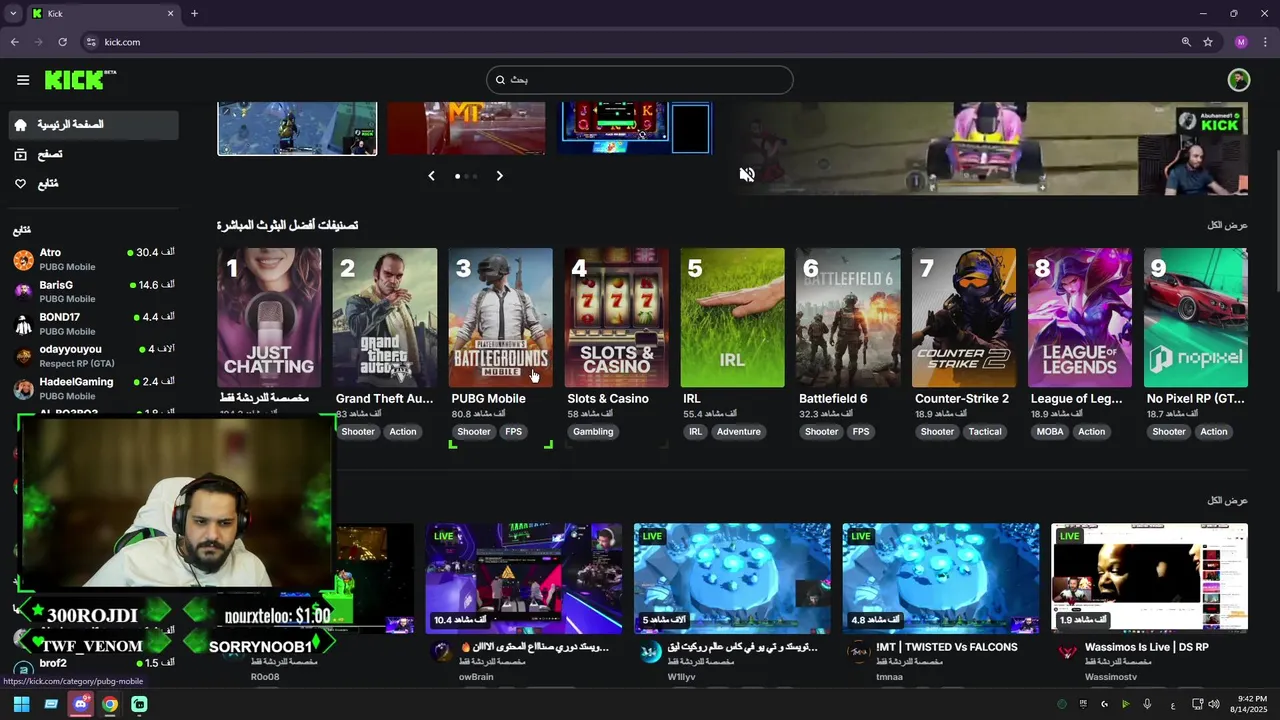Click browser back button
Screen dimensions: 1280x720
click(x=14, y=42)
